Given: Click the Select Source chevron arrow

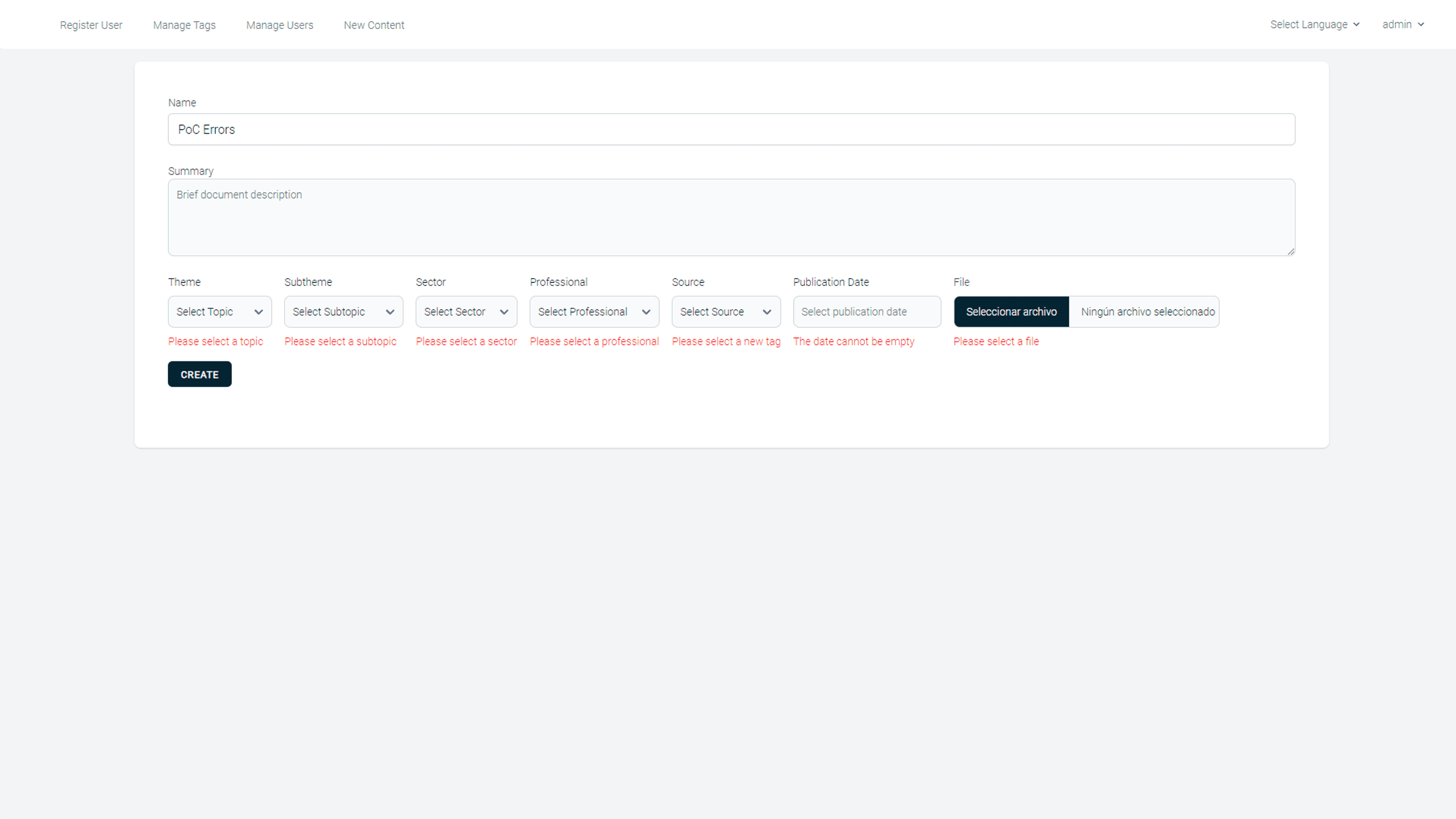Looking at the screenshot, I should click(x=767, y=312).
